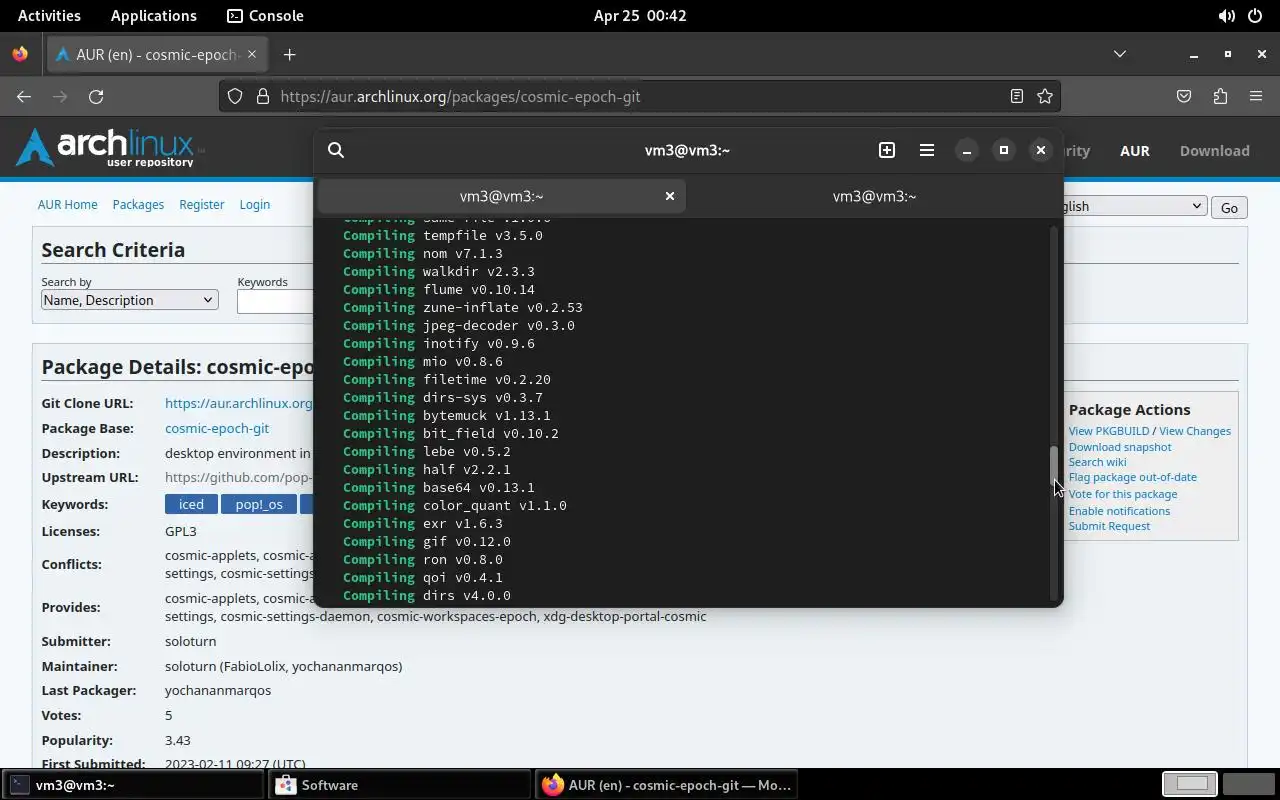The height and width of the screenshot is (800, 1280).
Task: Expand the Firefox list all tabs chevron
Action: pos(1120,54)
